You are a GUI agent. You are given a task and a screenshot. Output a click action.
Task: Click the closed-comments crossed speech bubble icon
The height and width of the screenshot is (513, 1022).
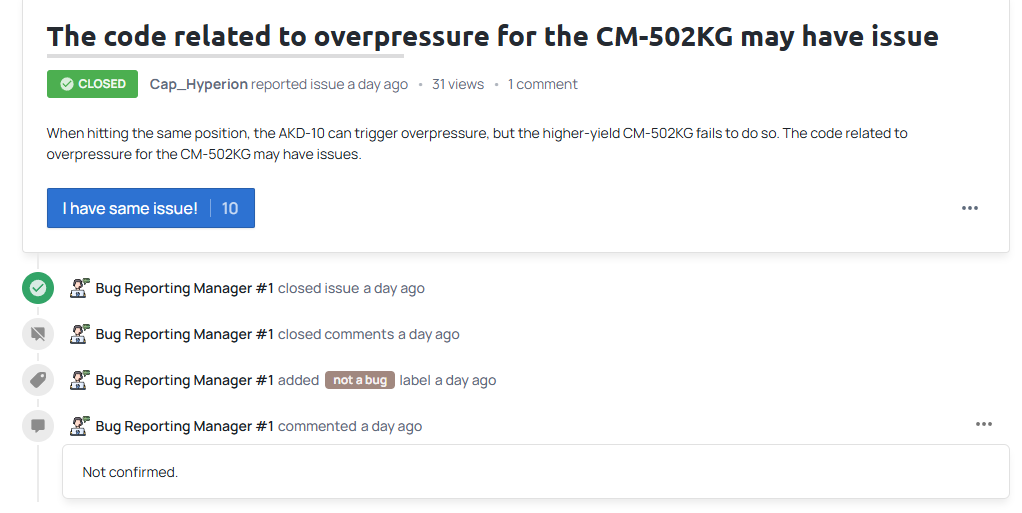[38, 334]
